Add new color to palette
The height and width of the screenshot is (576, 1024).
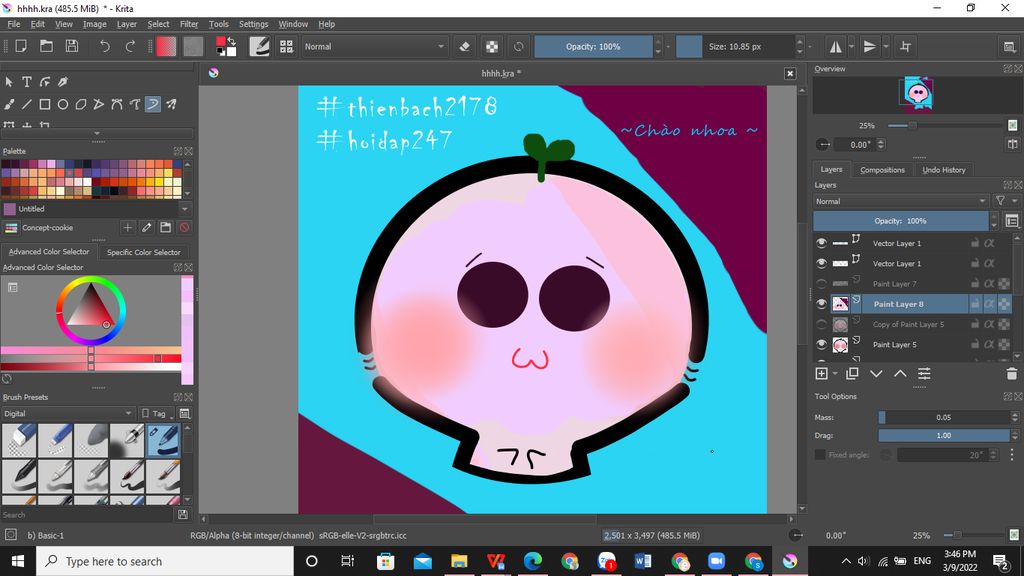127,227
